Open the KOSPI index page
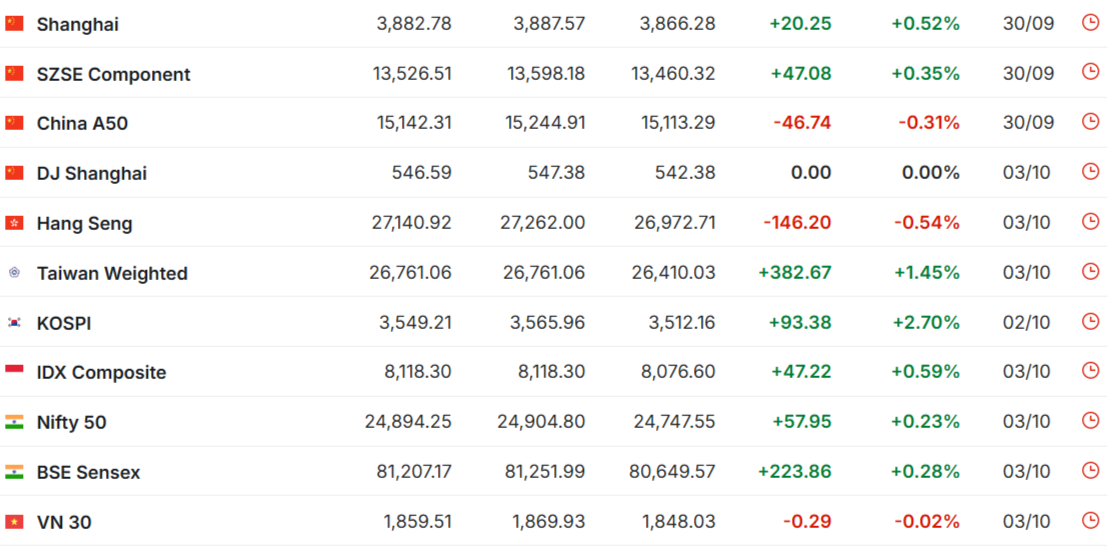1112x546 pixels. (x=64, y=323)
